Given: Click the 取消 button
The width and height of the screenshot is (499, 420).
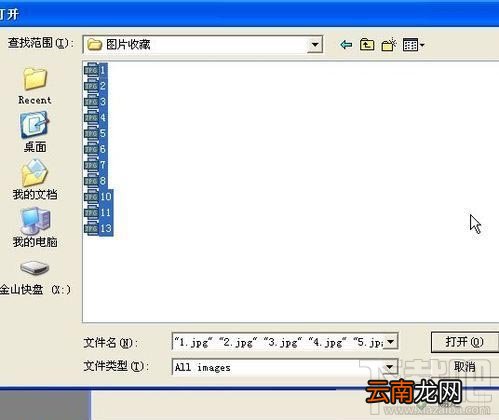Looking at the screenshot, I should pyautogui.click(x=465, y=367).
